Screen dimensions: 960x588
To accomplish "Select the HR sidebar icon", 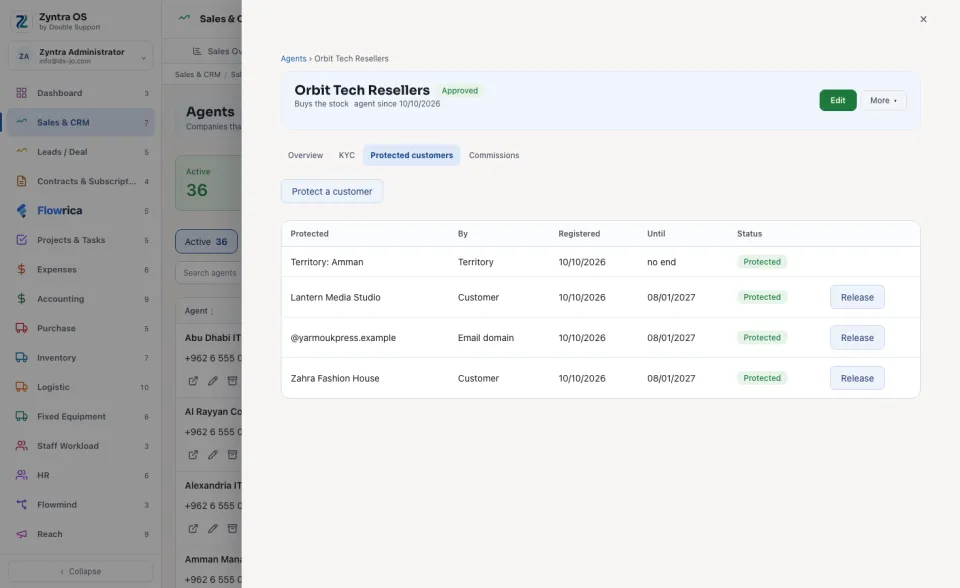I will [x=21, y=475].
